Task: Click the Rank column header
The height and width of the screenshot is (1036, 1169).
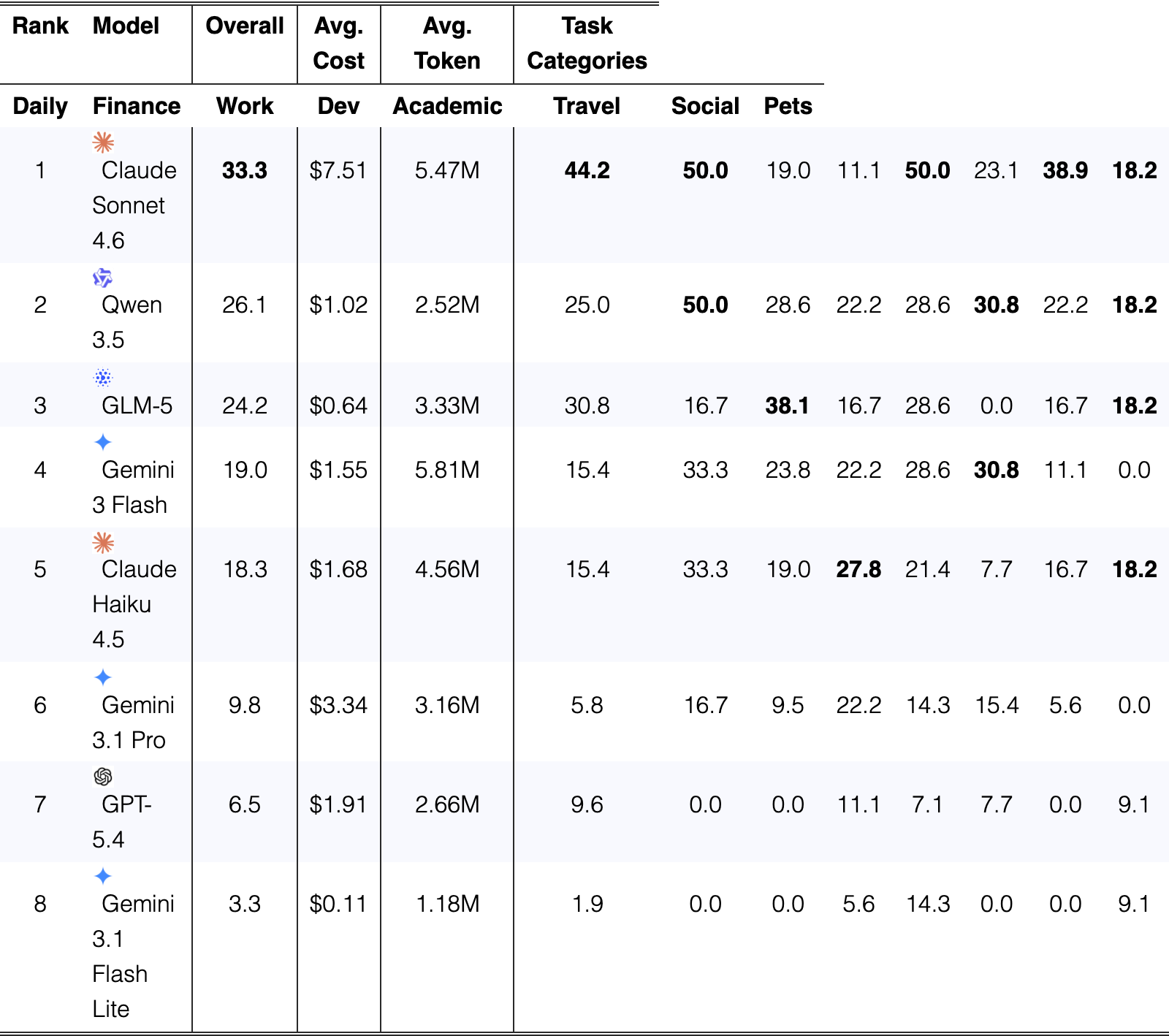Action: click(x=40, y=26)
